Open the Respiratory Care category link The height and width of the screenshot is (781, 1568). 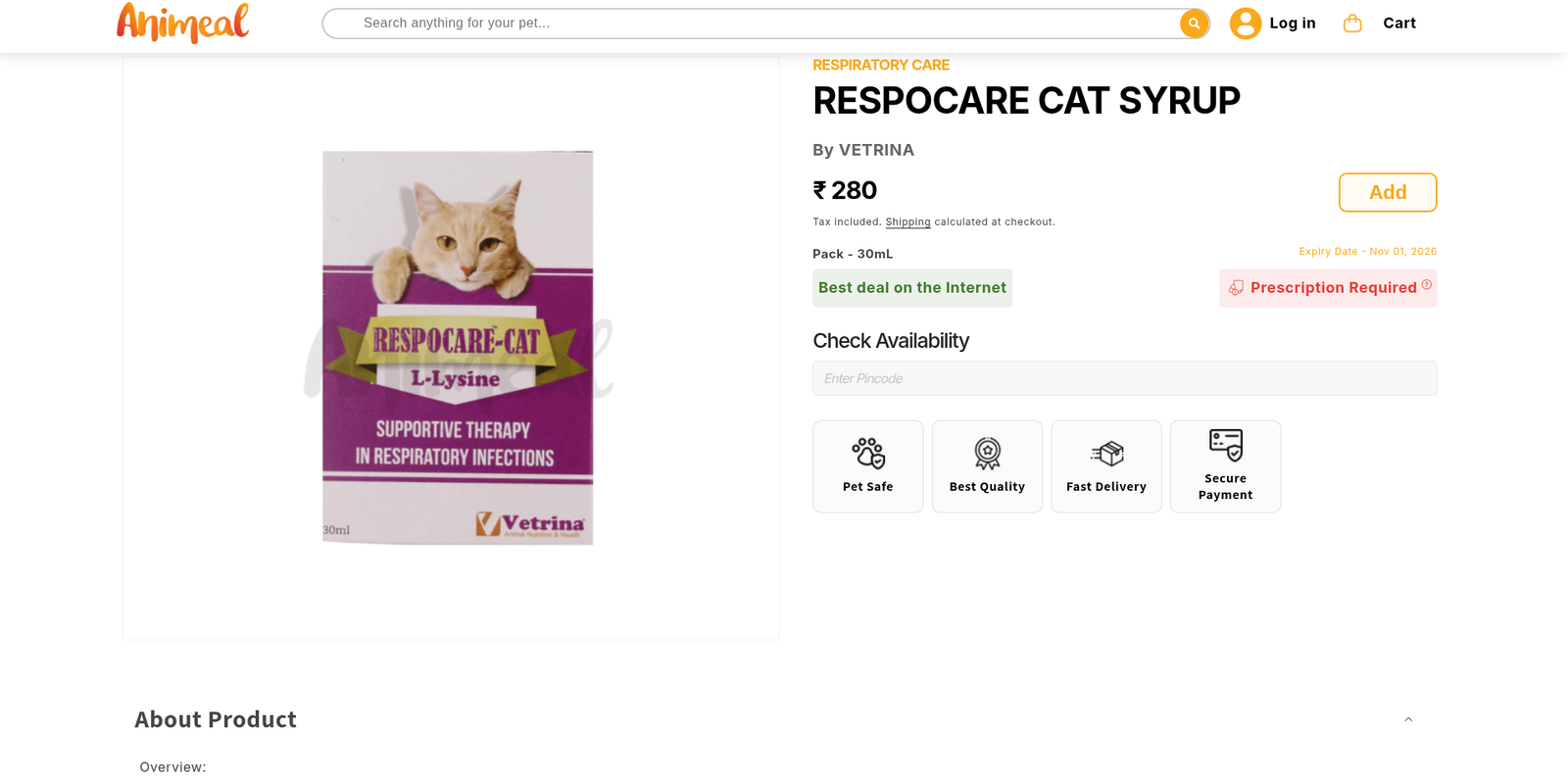(880, 66)
